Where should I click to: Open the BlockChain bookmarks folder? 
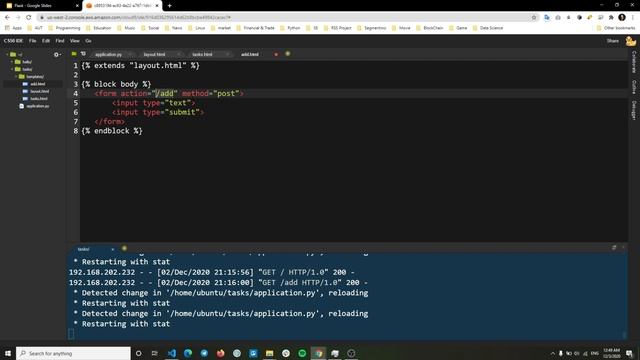pos(430,28)
